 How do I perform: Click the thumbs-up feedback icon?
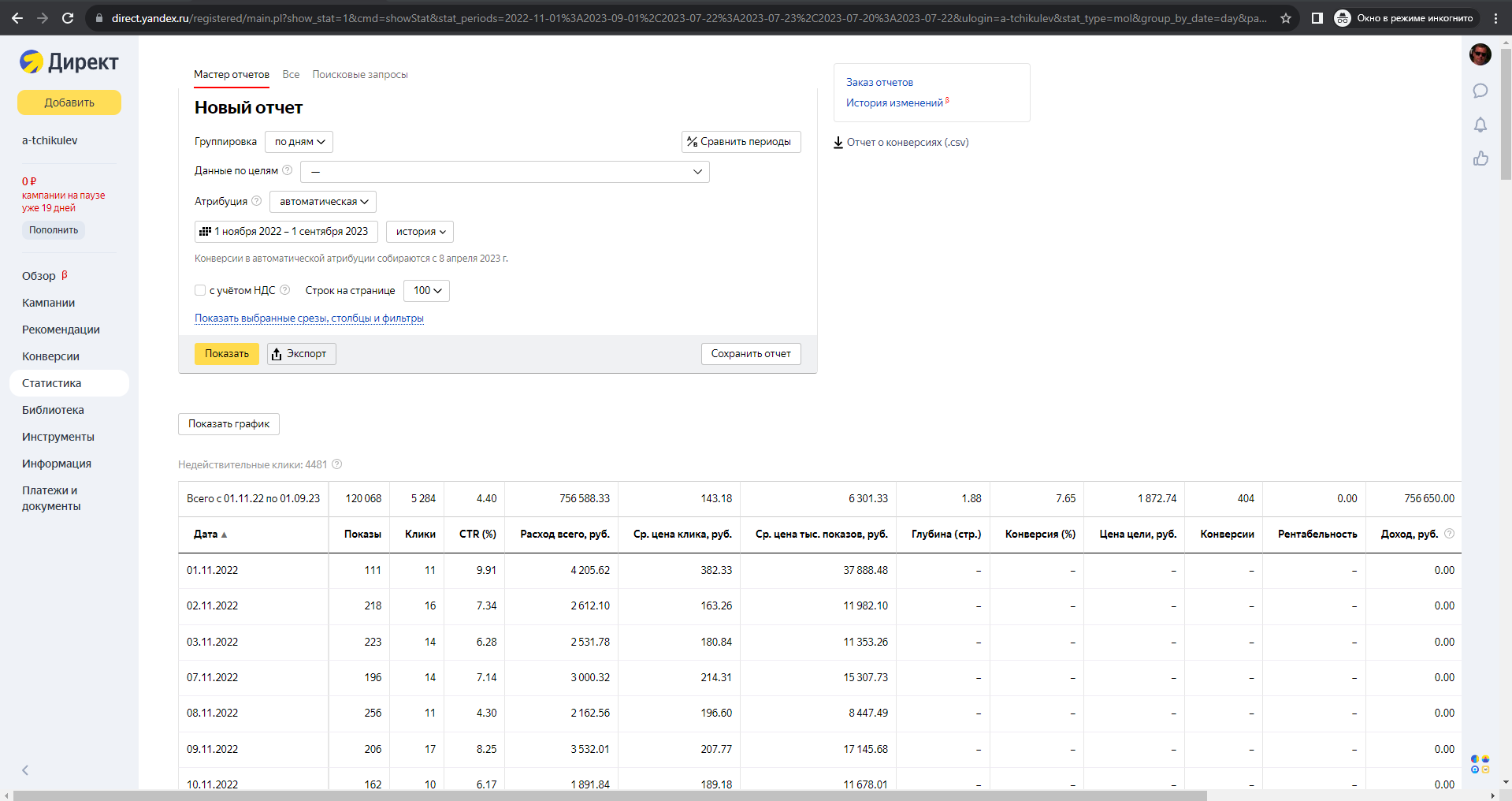click(x=1480, y=158)
